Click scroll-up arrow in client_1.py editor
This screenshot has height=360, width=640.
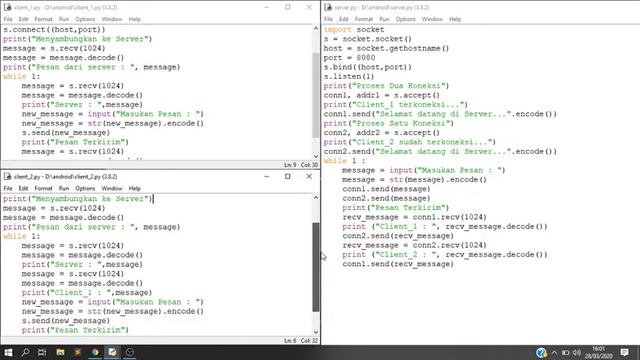tap(316, 29)
